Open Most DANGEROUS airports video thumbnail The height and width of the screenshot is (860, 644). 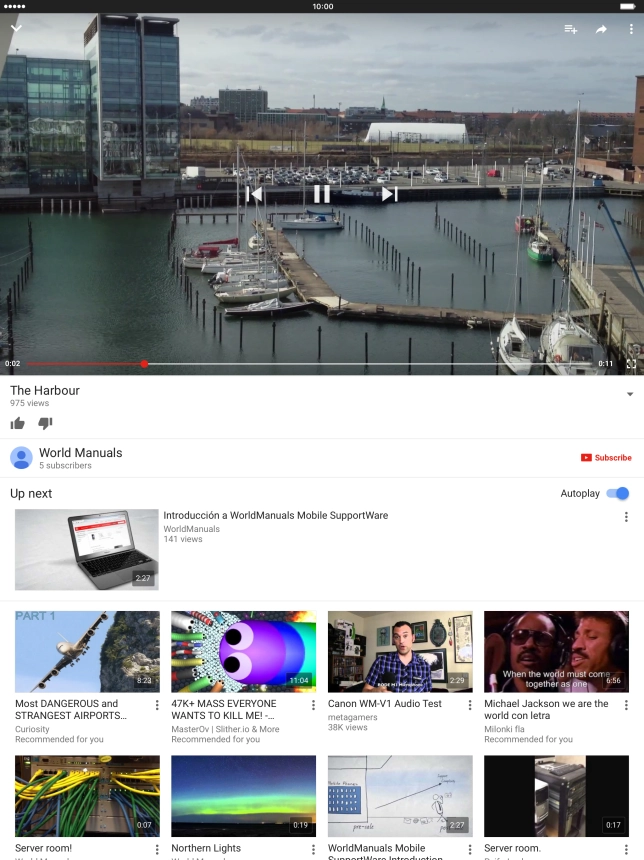(87, 652)
